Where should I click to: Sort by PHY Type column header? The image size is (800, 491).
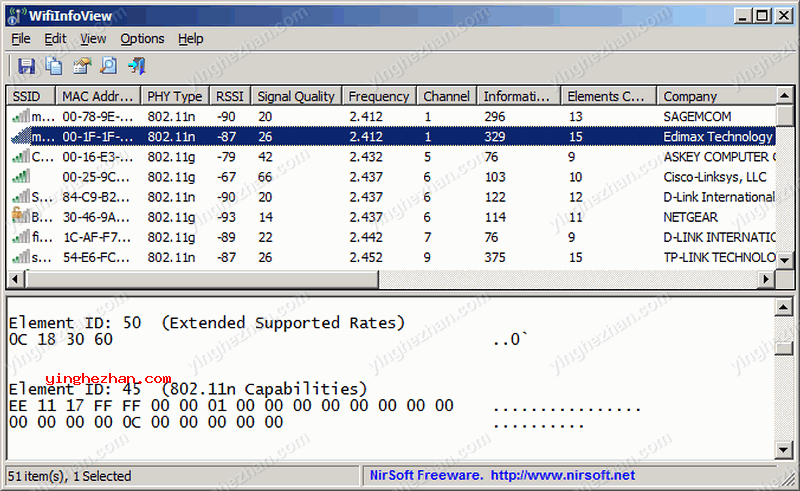(175, 96)
